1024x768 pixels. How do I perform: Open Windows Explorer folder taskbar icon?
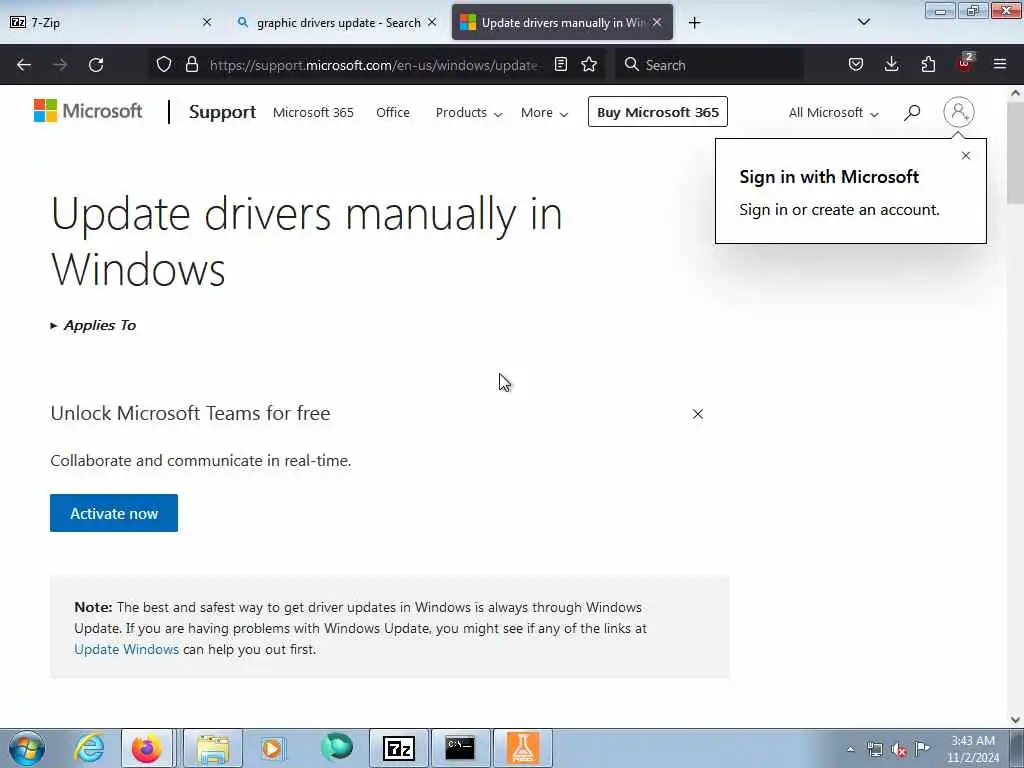click(x=213, y=748)
